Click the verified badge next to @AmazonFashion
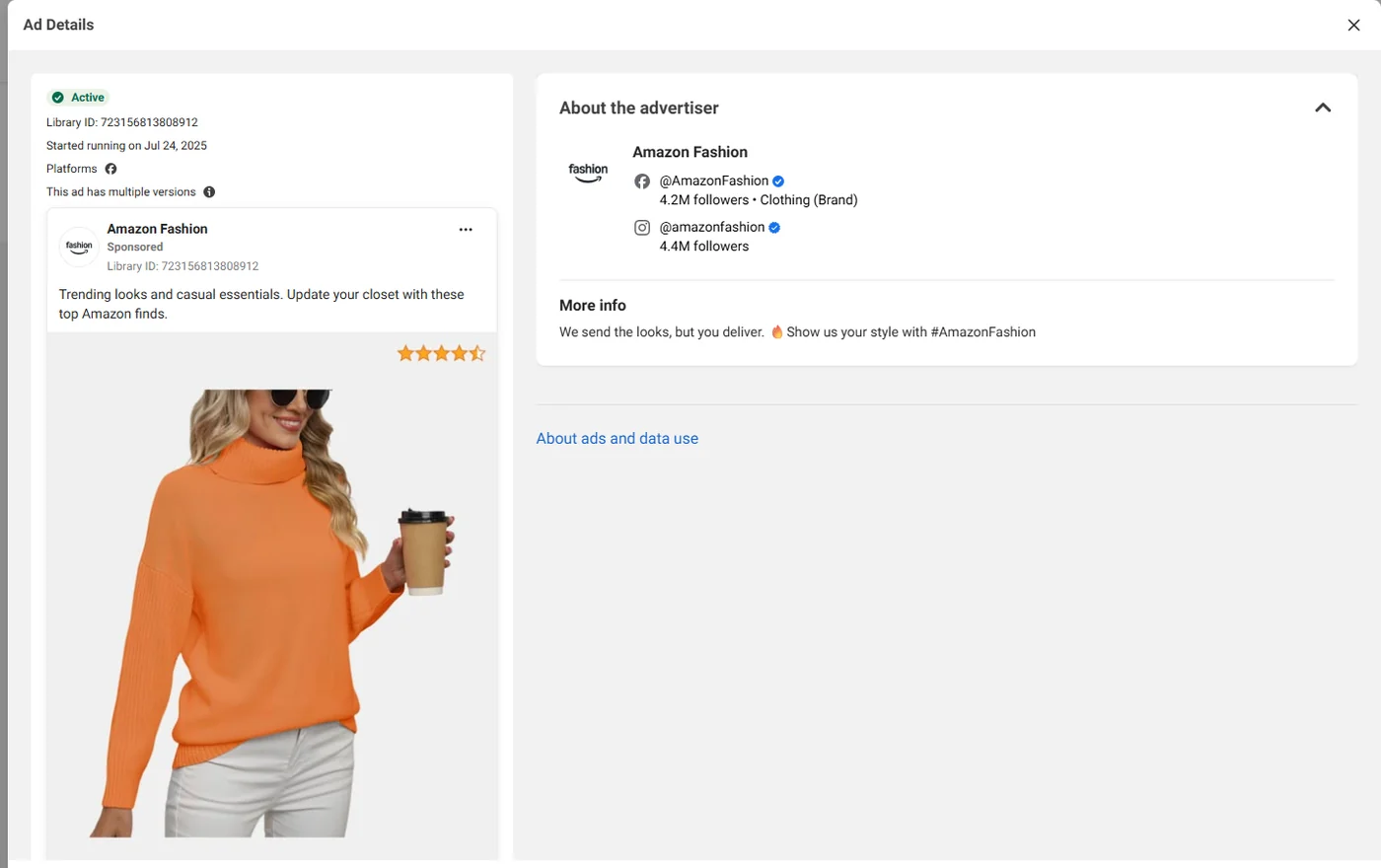This screenshot has height=868, width=1381. [x=778, y=181]
